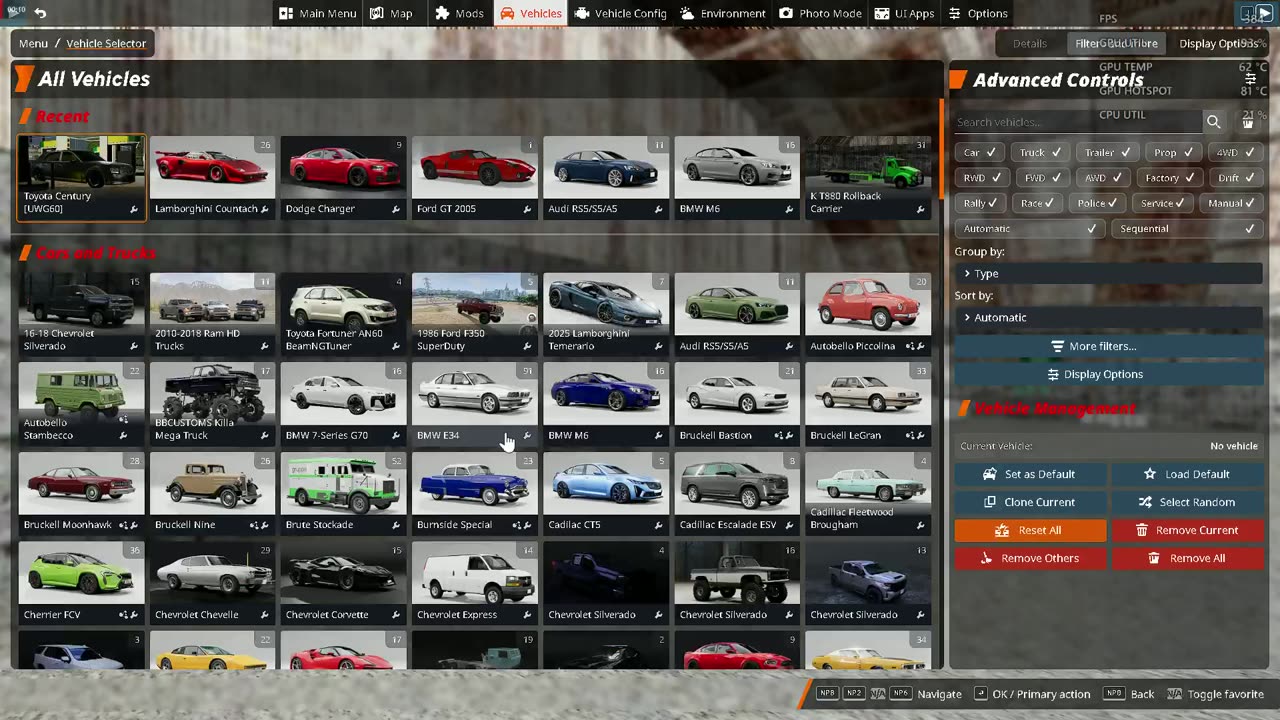The width and height of the screenshot is (1280, 720).
Task: Click the Remove Others button
Action: 1030,558
